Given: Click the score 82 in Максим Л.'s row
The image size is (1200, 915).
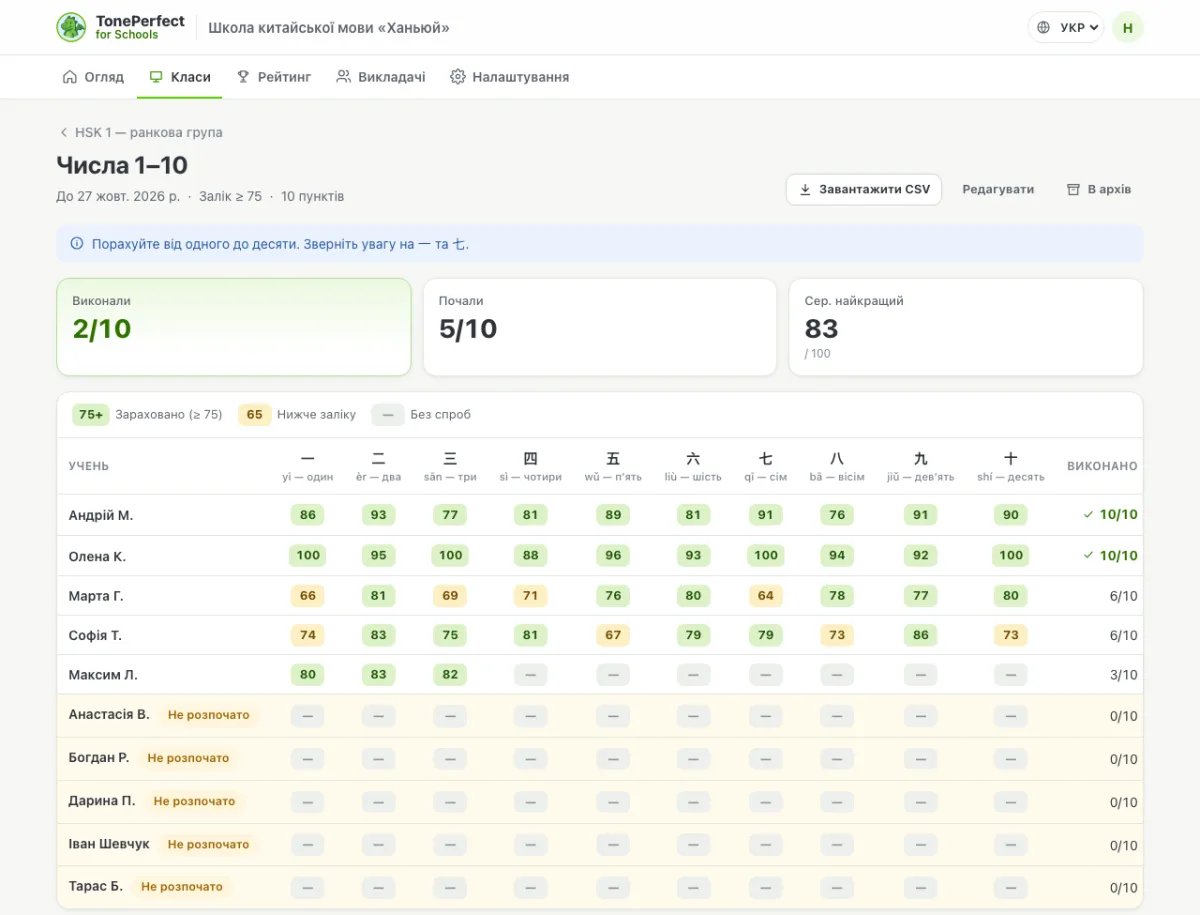Looking at the screenshot, I should pyautogui.click(x=450, y=675).
